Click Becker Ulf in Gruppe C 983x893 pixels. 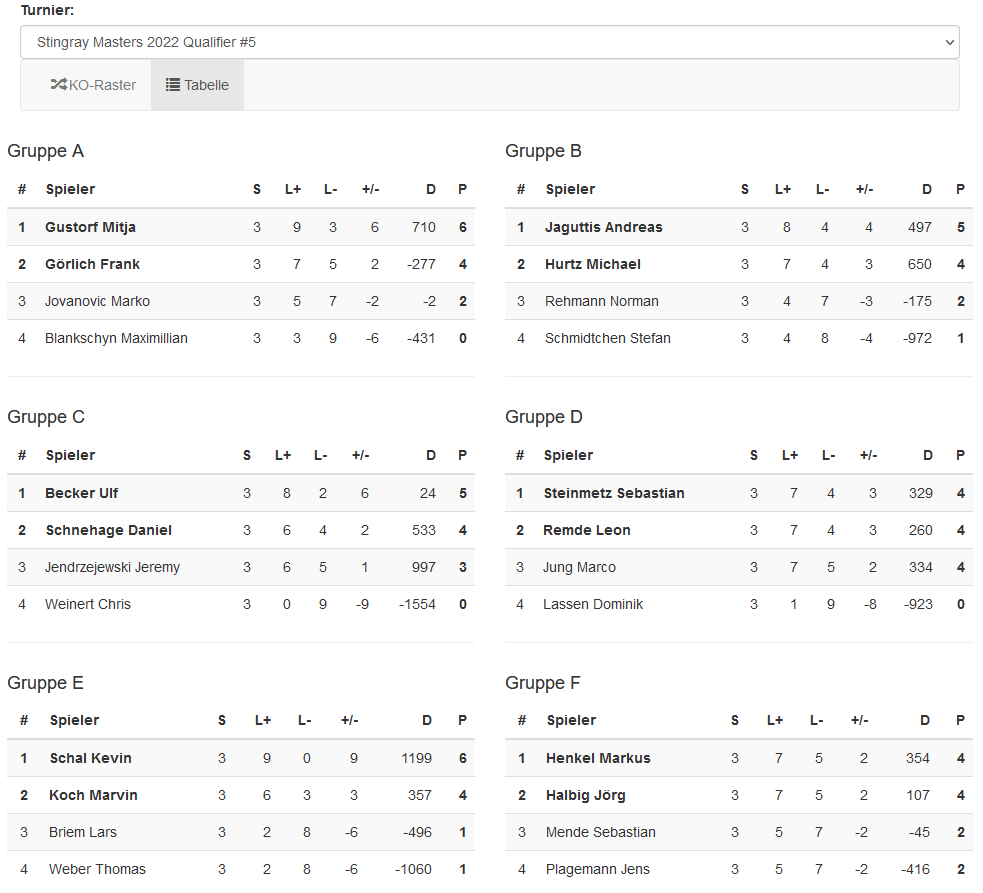click(82, 493)
